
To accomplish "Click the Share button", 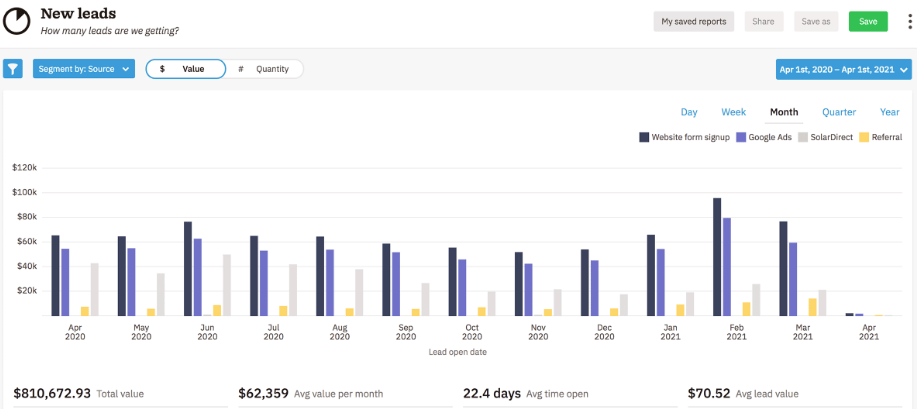I will pos(764,21).
